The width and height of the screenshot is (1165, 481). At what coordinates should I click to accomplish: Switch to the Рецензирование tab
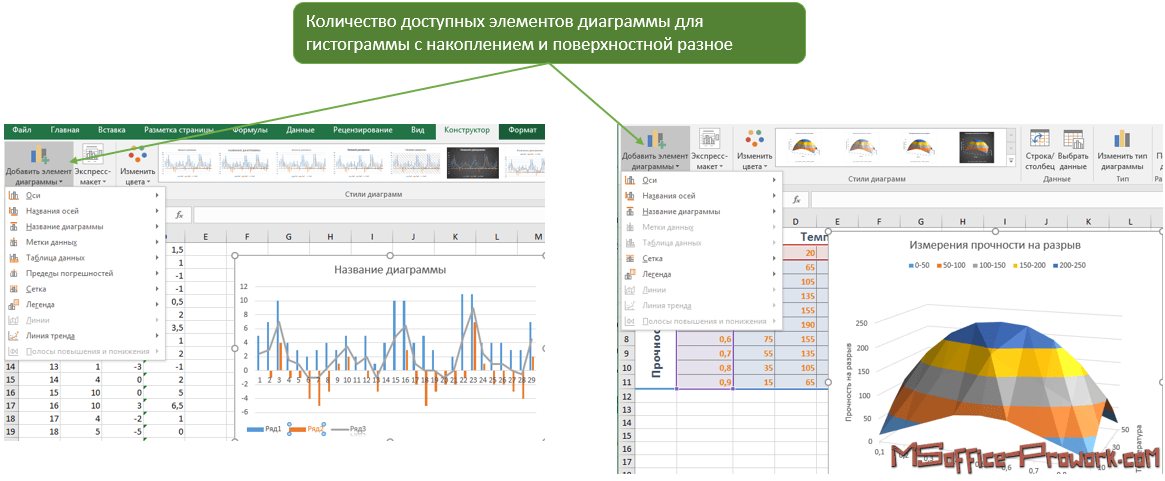tap(363, 130)
